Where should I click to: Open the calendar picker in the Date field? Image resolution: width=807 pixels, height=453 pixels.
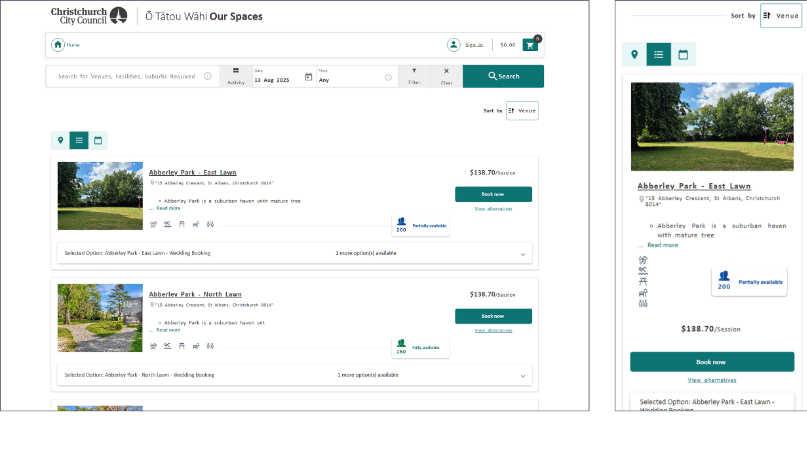tap(308, 77)
